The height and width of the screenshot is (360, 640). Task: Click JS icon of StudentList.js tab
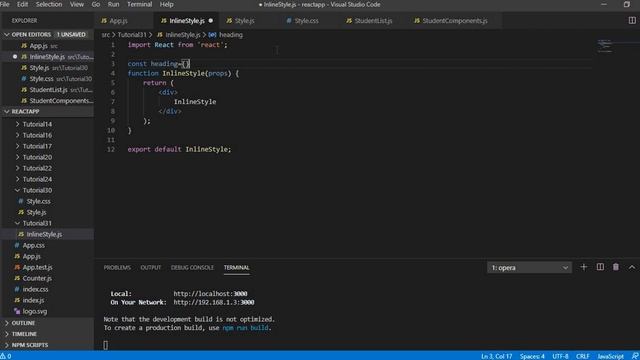click(349, 20)
